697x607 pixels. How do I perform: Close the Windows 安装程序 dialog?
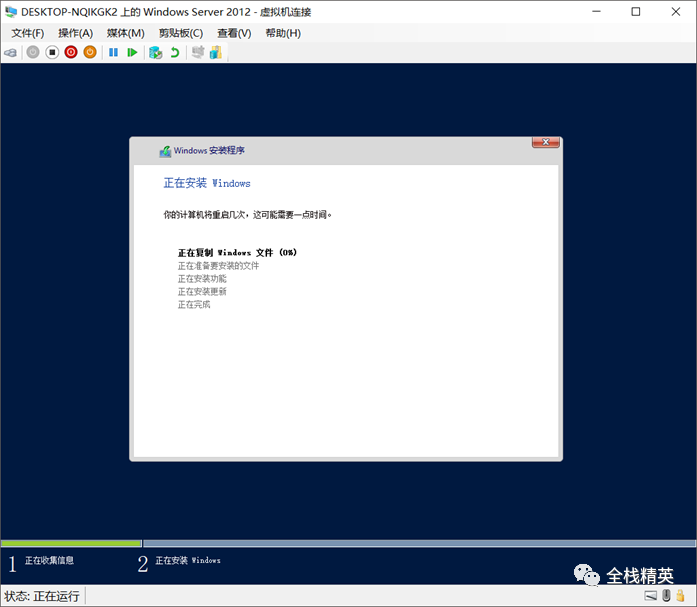click(545, 142)
